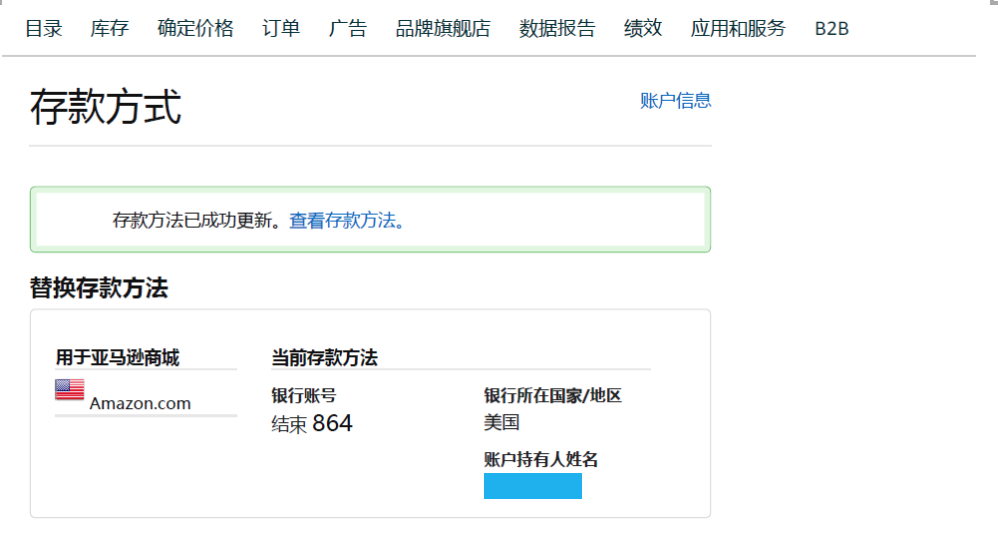Select 确定价格 in the navigation bar
Image resolution: width=998 pixels, height=538 pixels.
pos(195,28)
